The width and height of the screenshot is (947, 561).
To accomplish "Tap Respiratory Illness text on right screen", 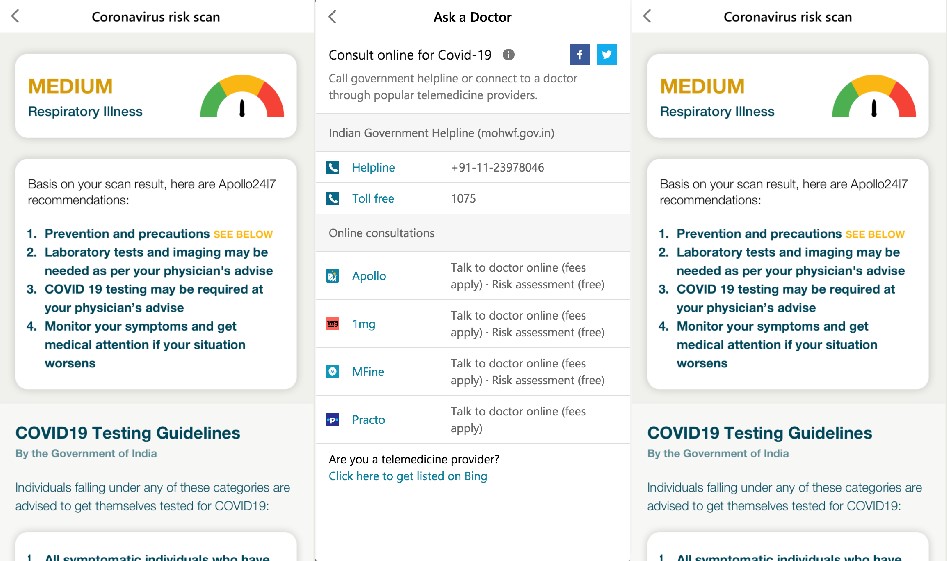I will click(717, 111).
